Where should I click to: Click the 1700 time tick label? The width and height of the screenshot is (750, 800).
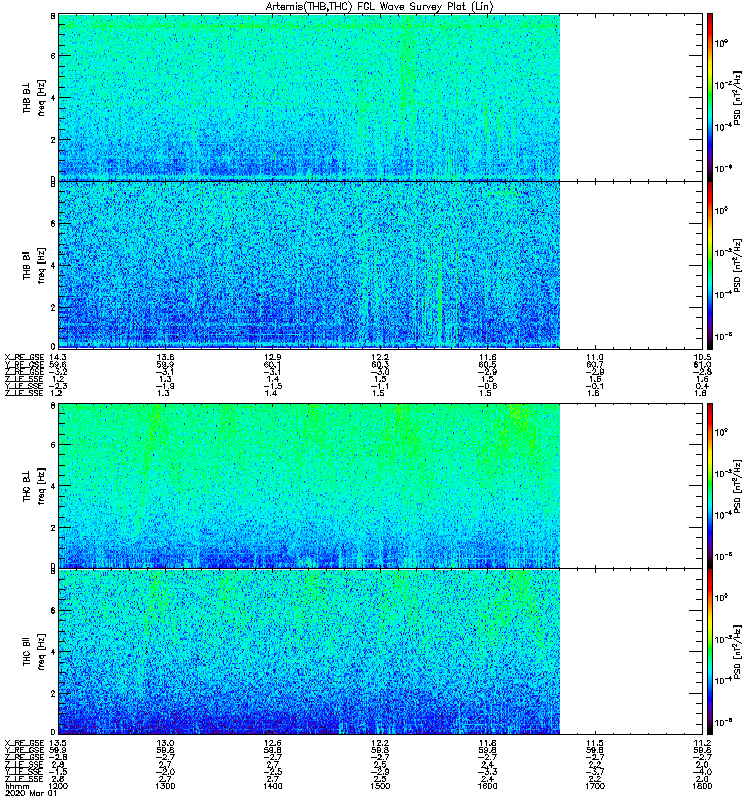click(x=595, y=786)
